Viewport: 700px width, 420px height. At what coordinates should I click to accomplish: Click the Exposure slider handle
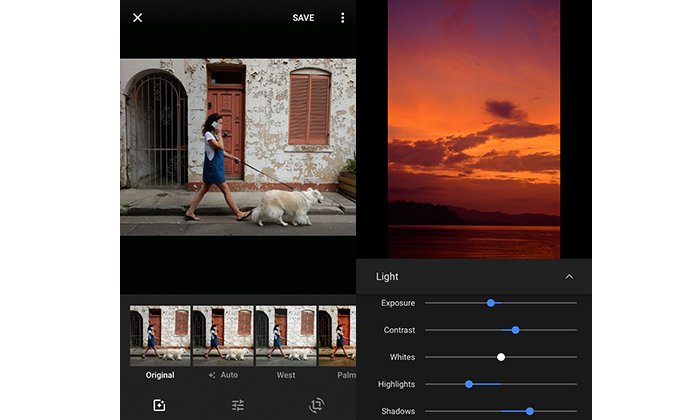pos(491,303)
